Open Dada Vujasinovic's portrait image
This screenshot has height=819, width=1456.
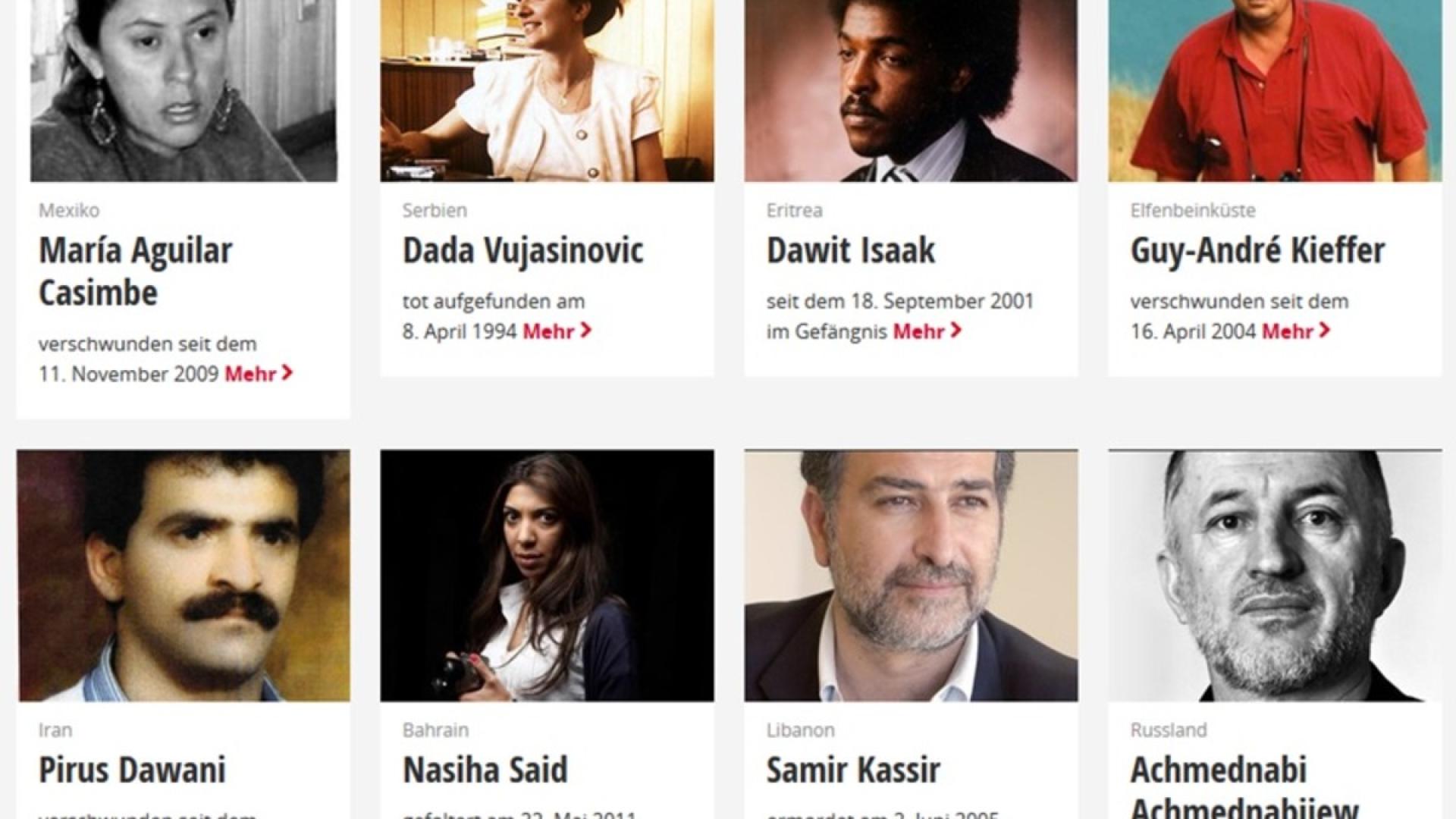(547, 91)
